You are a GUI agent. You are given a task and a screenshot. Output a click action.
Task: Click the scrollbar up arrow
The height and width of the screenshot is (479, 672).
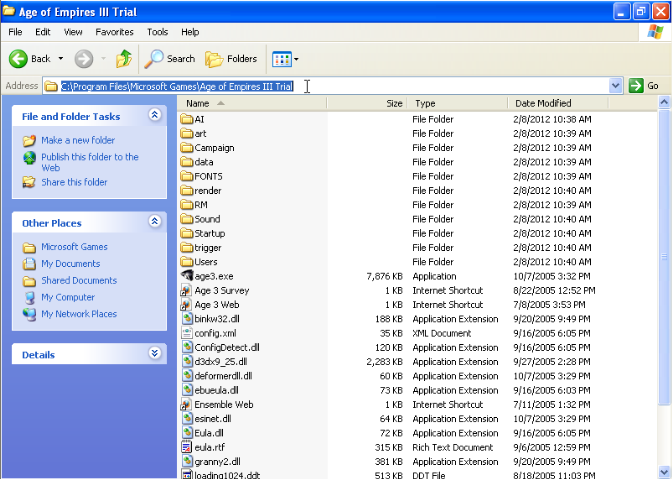coord(664,102)
